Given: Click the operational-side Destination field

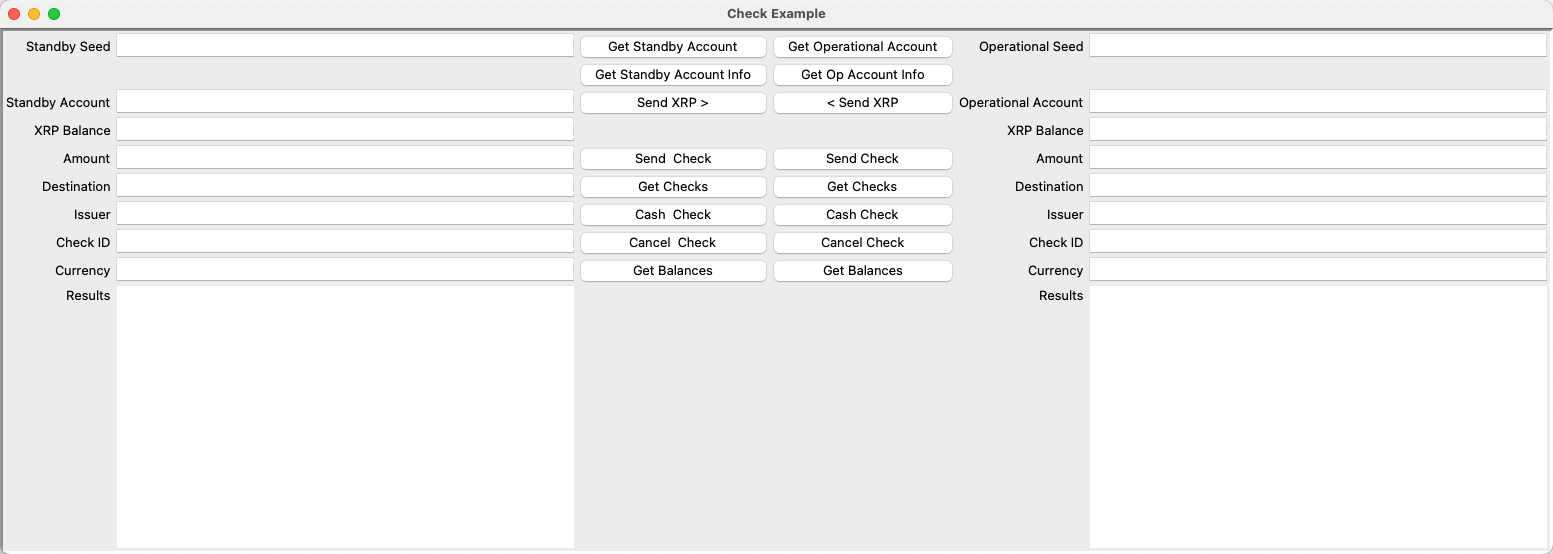Looking at the screenshot, I should click(1317, 186).
